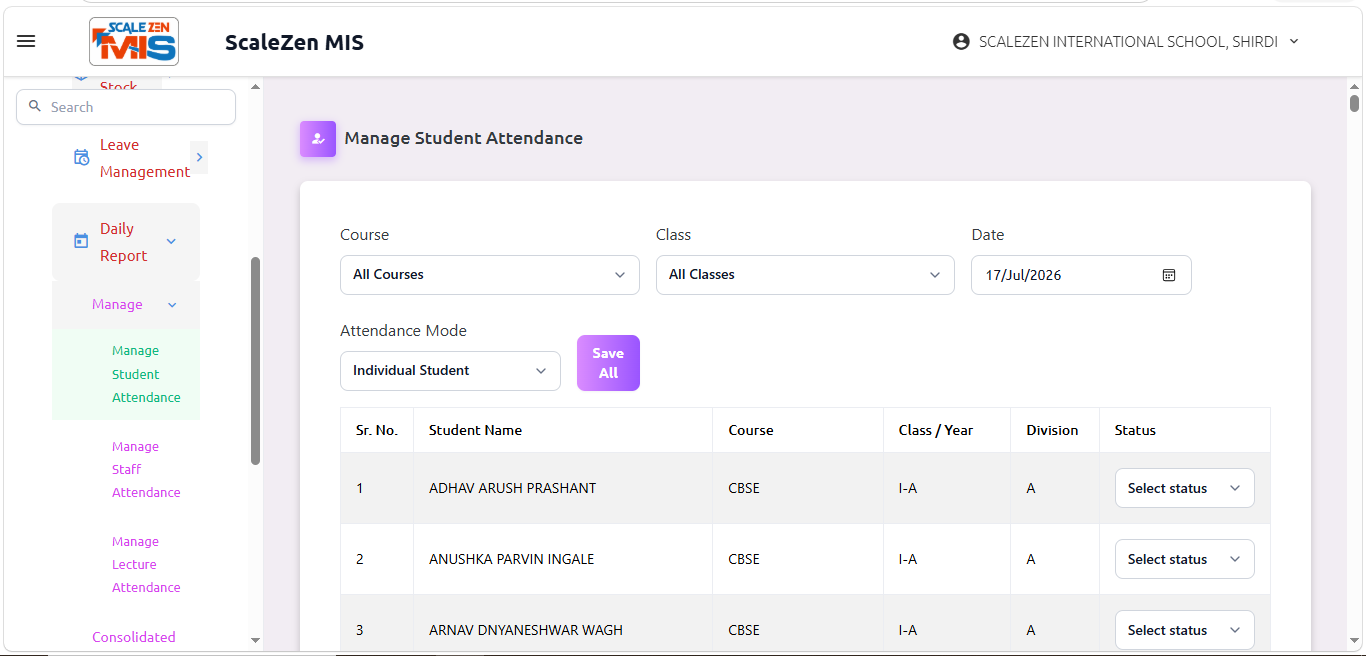Open the date picker calendar icon

click(x=1169, y=275)
